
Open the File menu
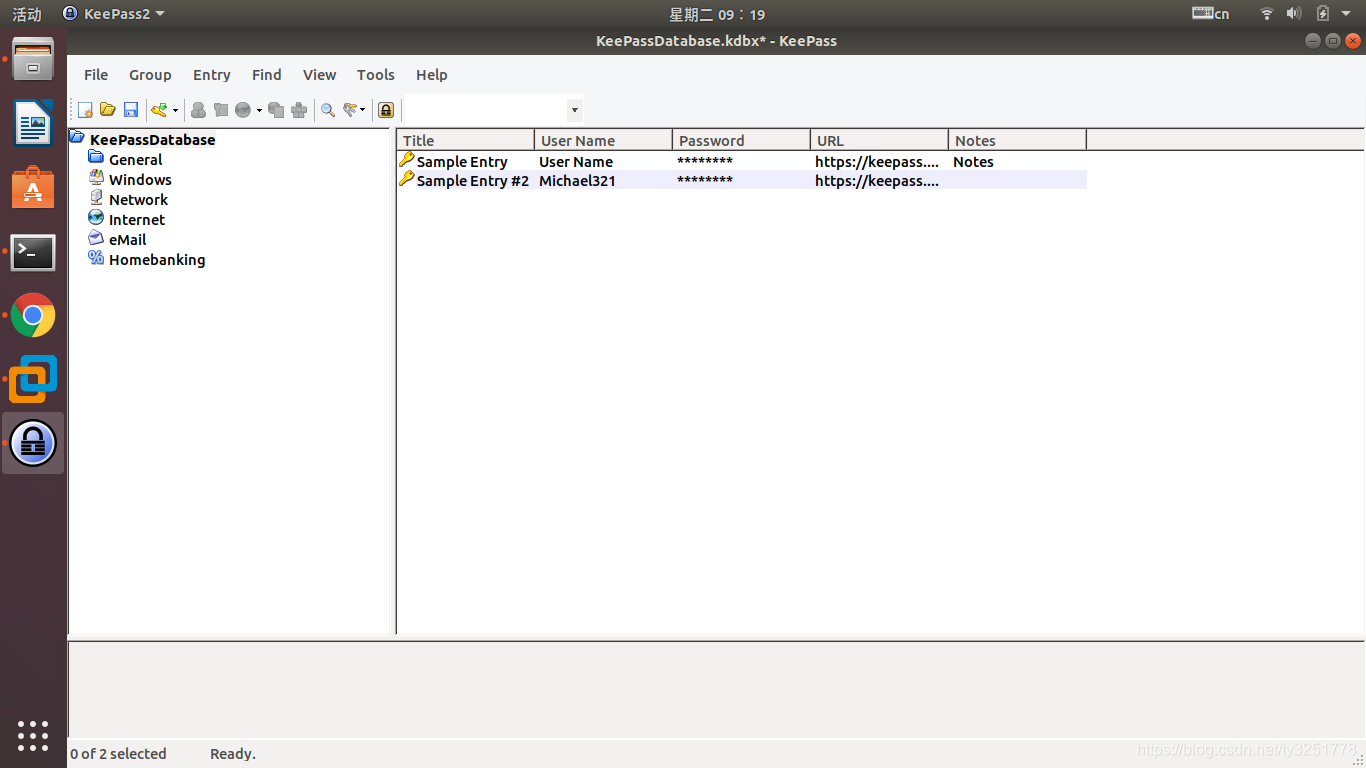point(96,75)
